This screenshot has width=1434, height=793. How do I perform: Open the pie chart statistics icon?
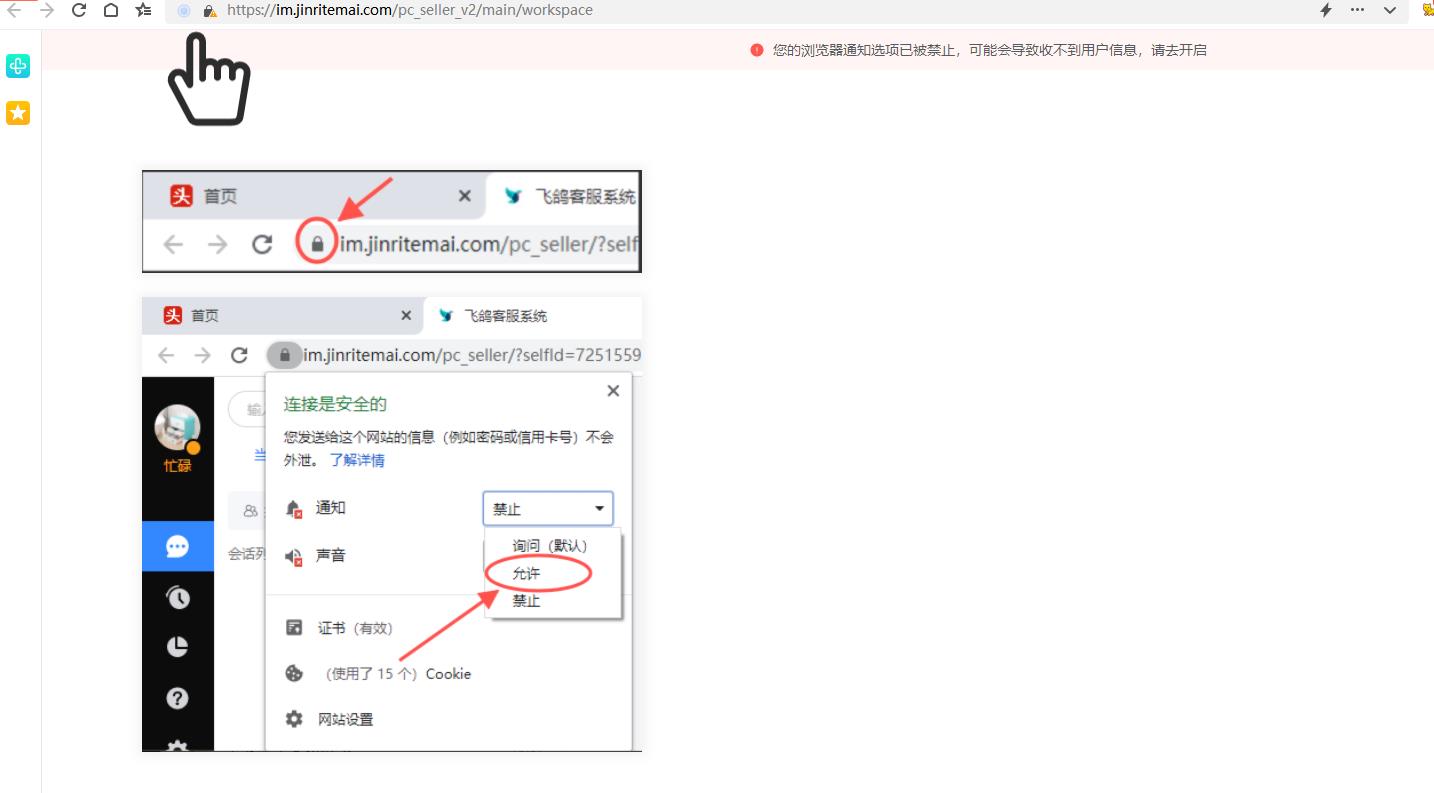(x=177, y=647)
